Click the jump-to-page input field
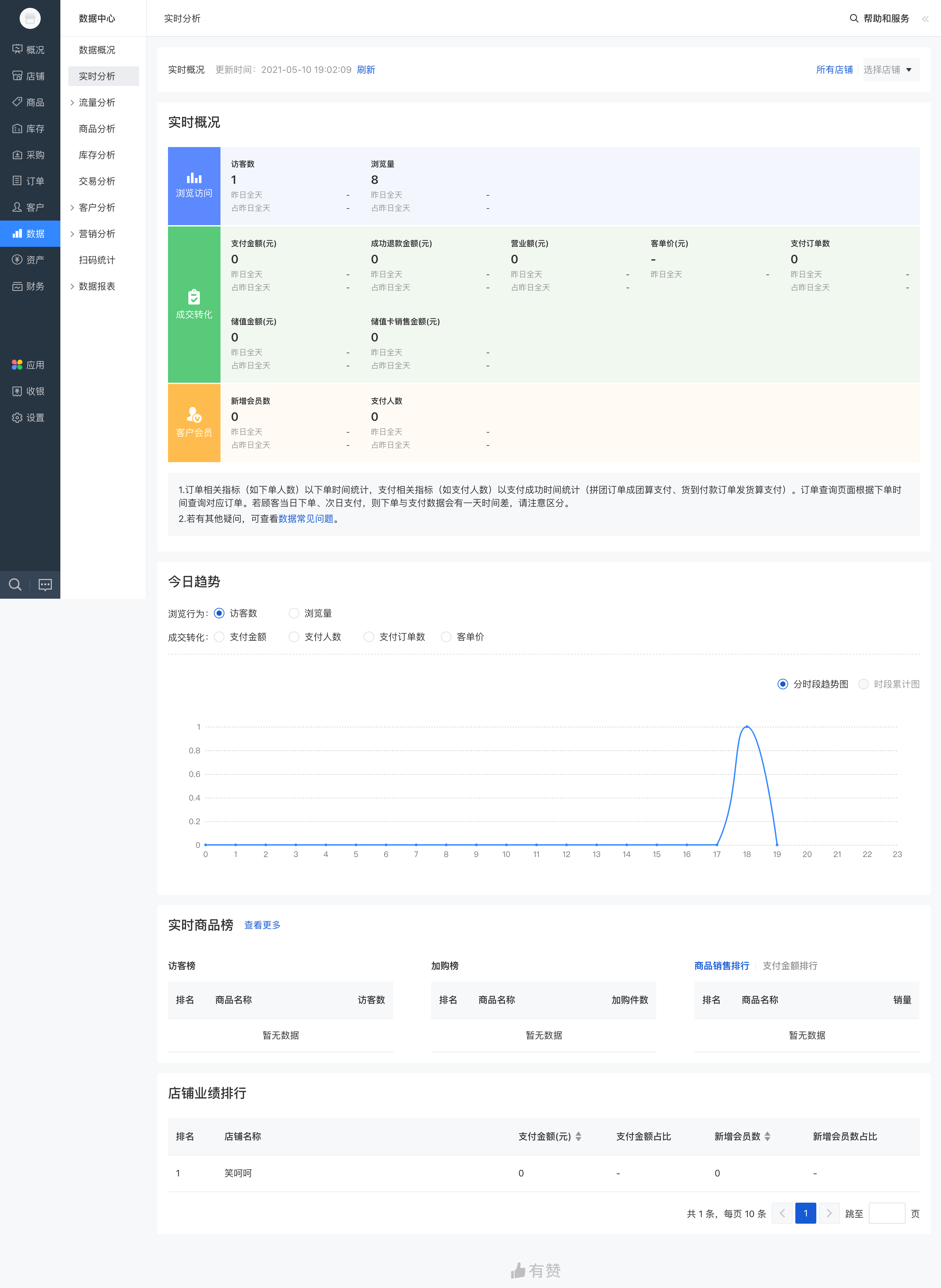The image size is (941, 1288). 886,1213
